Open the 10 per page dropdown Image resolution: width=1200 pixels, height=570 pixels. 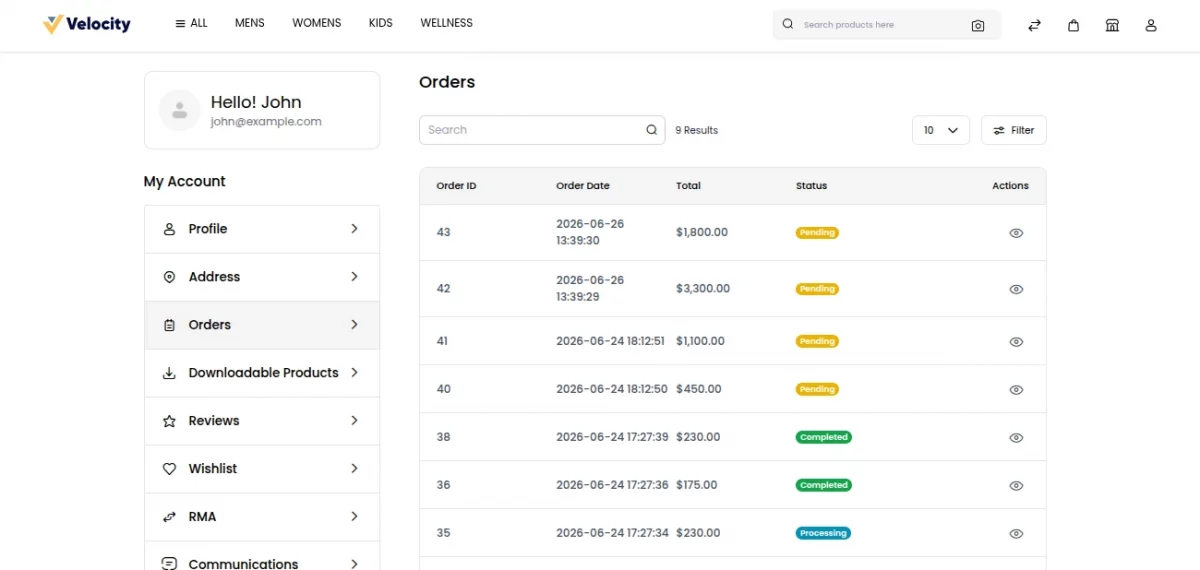tap(940, 130)
